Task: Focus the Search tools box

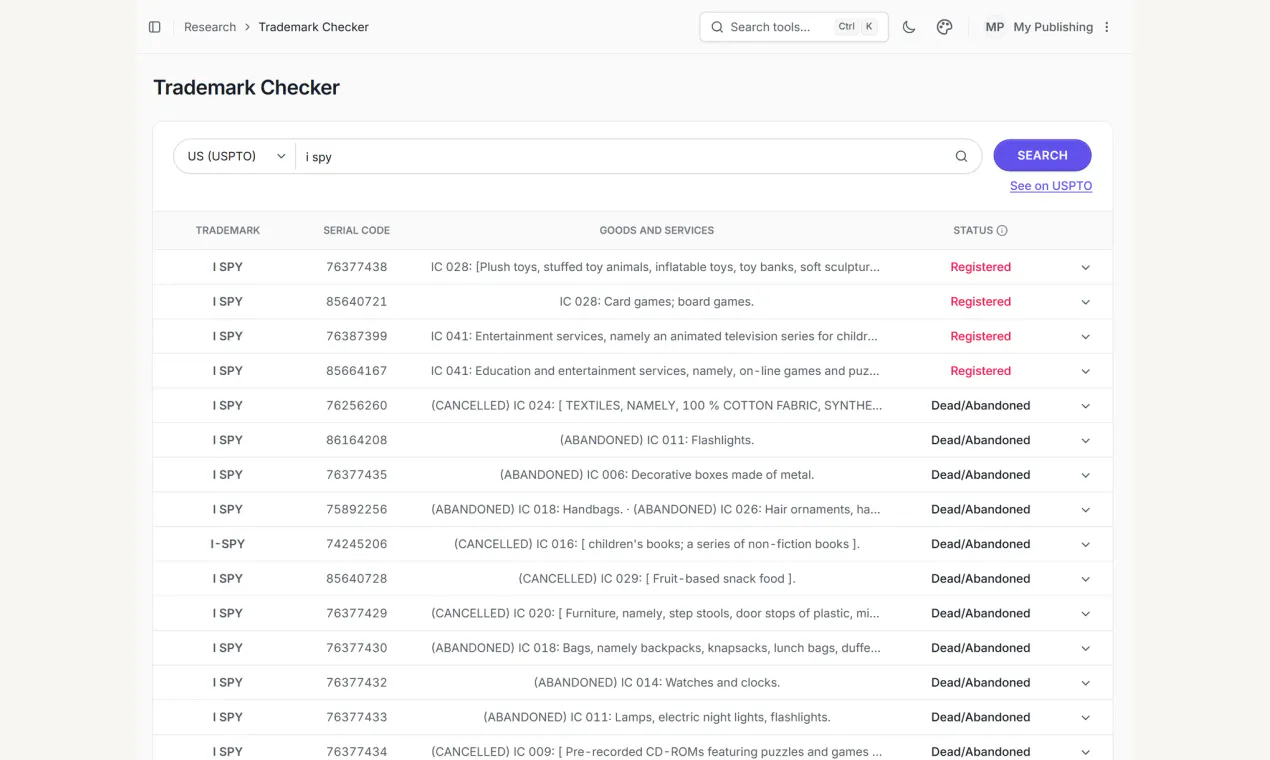Action: 794,27
